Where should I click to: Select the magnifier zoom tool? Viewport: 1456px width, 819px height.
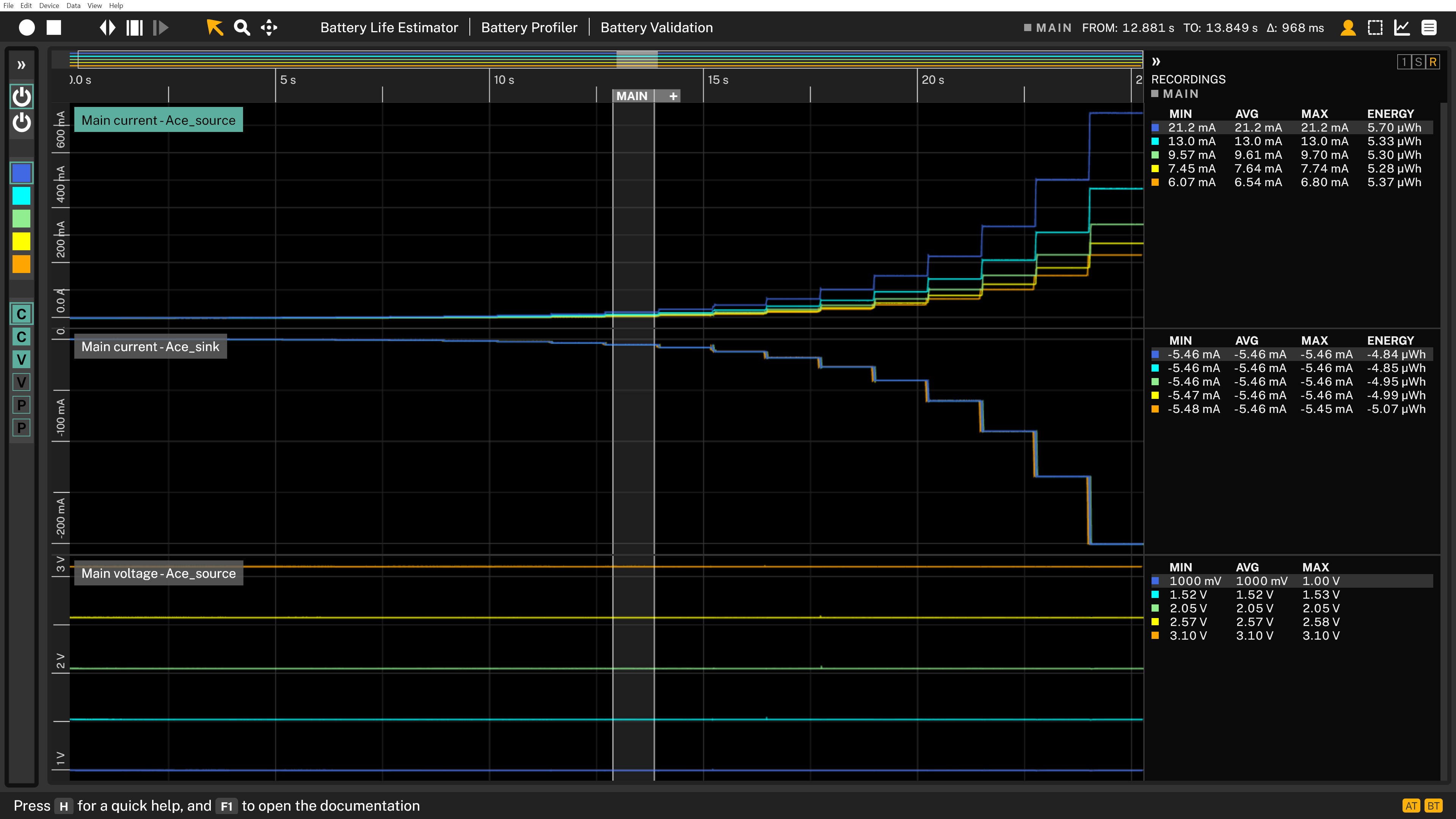click(x=242, y=28)
